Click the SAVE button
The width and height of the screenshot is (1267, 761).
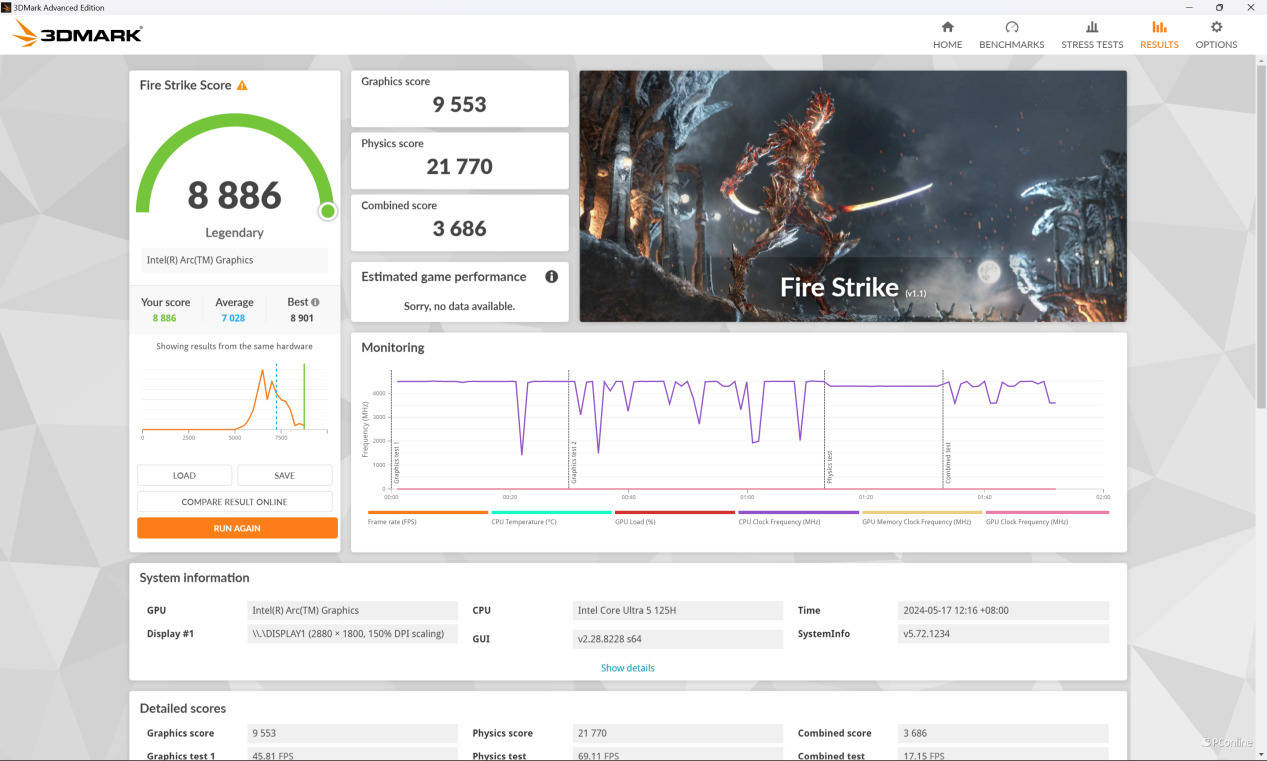coord(284,475)
